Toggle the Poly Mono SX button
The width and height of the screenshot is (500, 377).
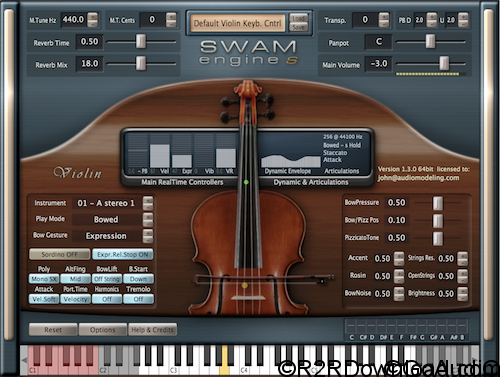pos(44,279)
